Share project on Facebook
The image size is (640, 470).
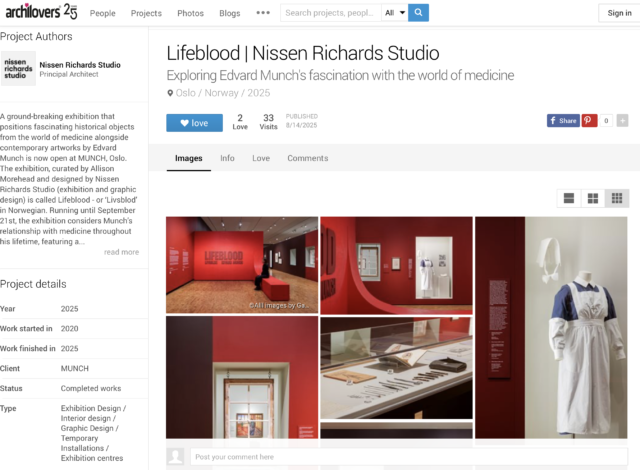click(563, 120)
